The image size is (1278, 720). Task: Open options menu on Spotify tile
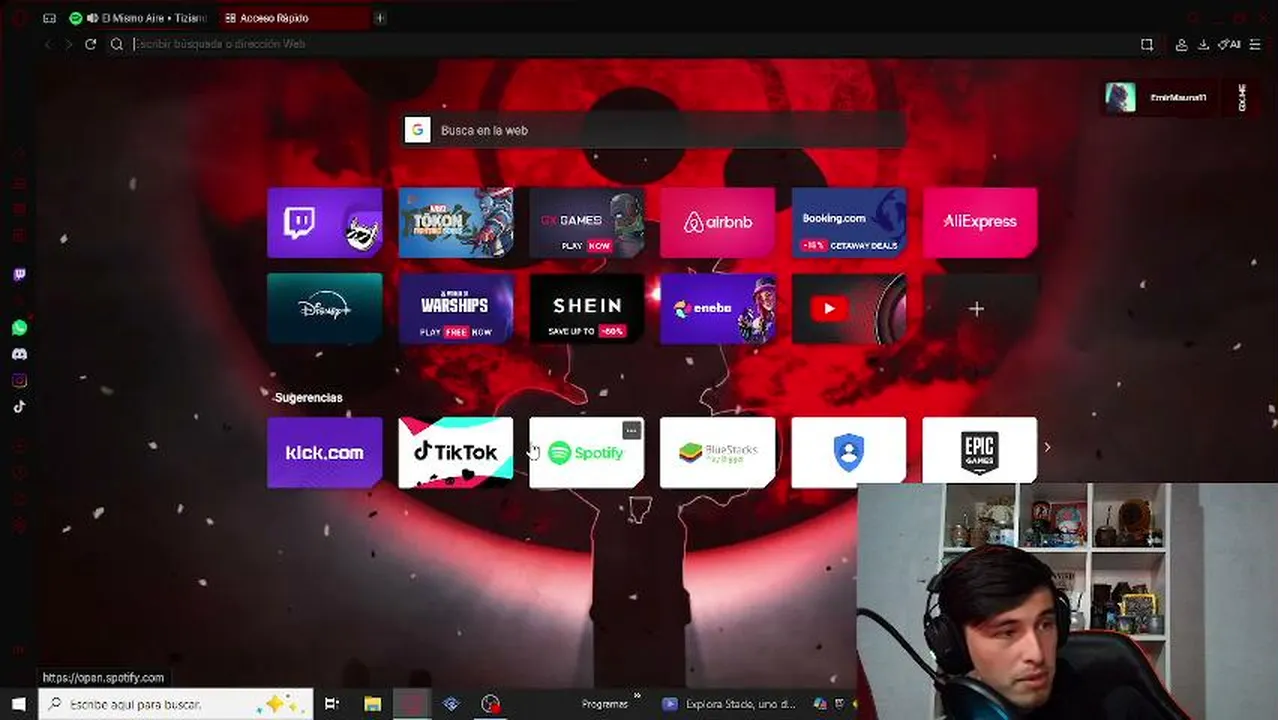(631, 430)
